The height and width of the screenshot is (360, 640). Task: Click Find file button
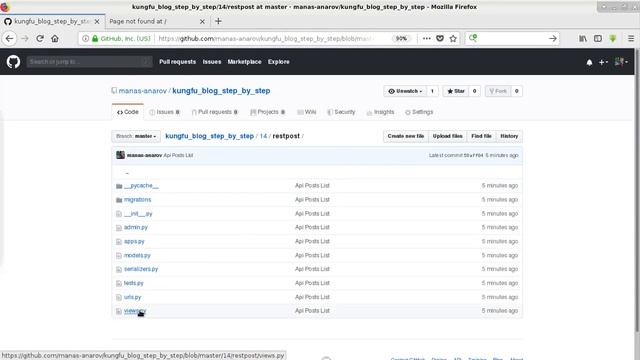point(481,136)
